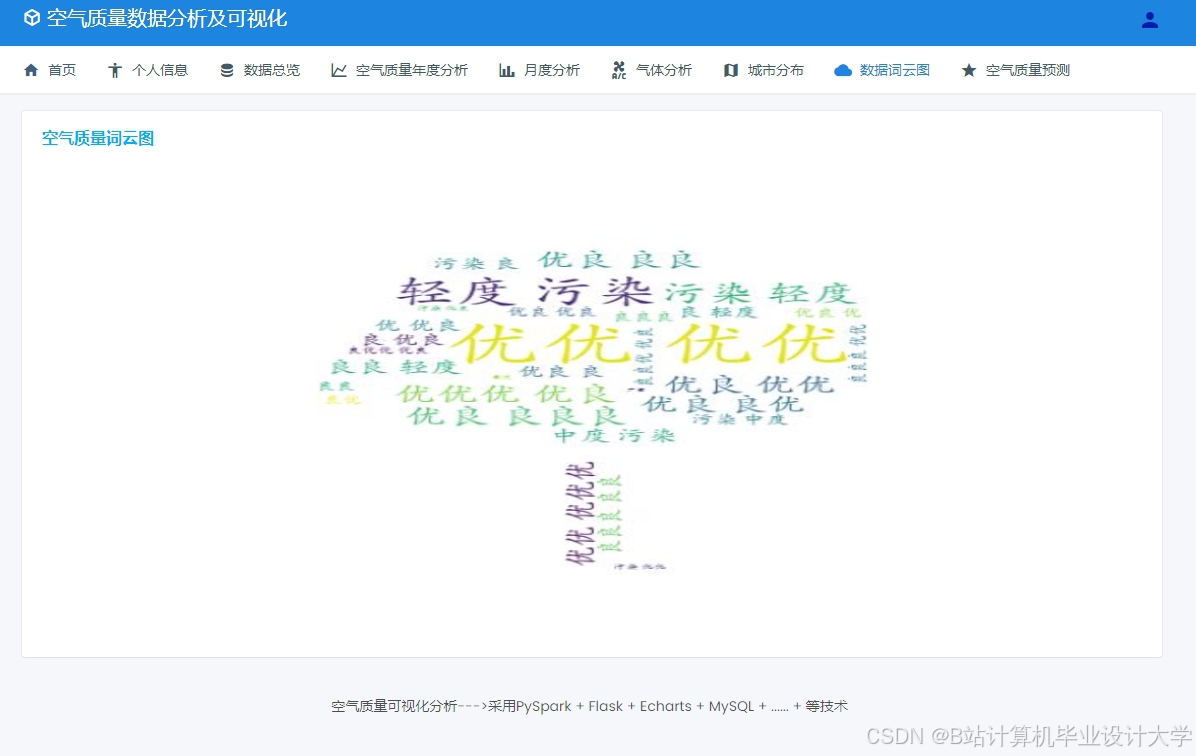Click the line-chart icon for 空气质量年度分析
The height and width of the screenshot is (756, 1196).
pyautogui.click(x=338, y=70)
